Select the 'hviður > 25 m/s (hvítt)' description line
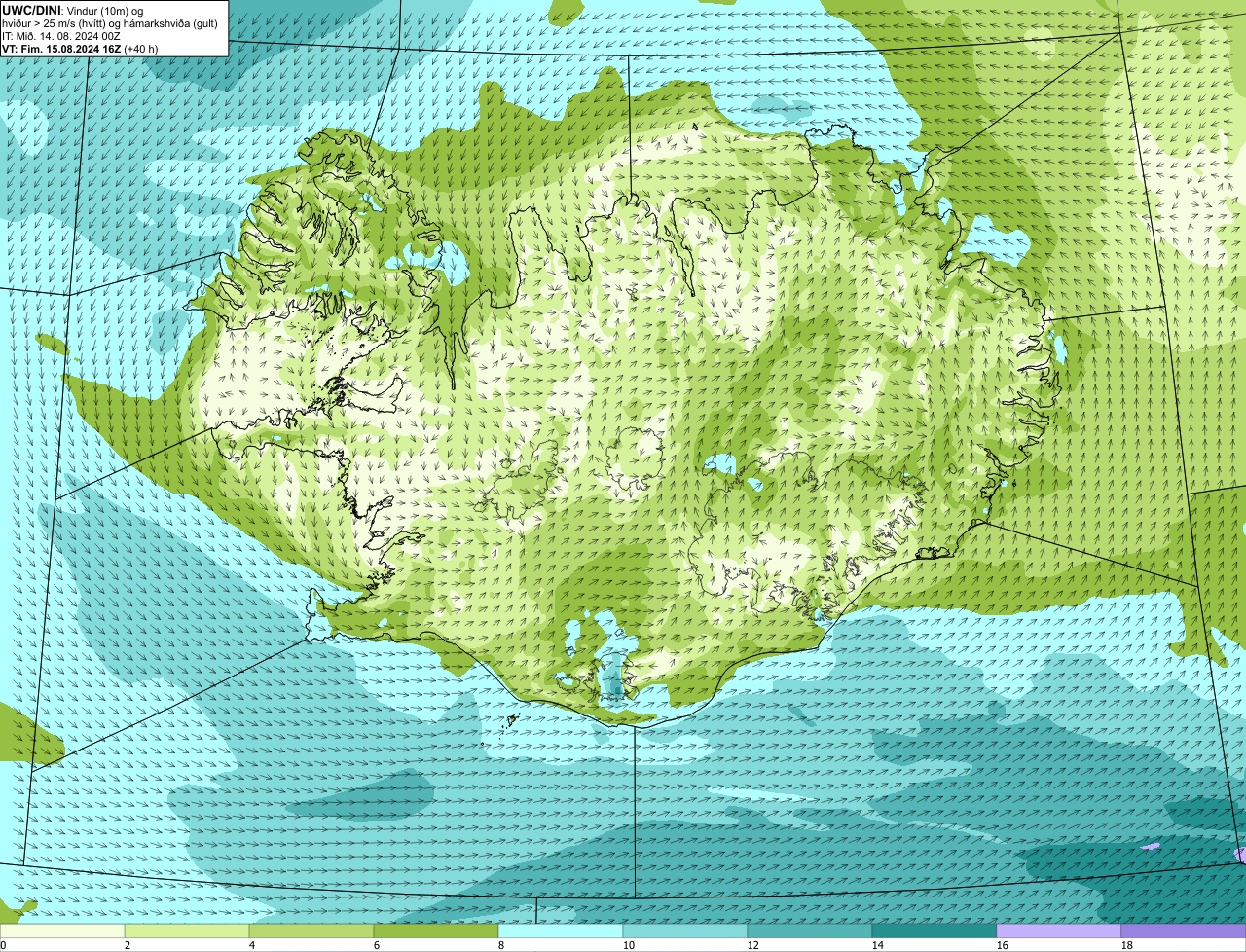Image resolution: width=1246 pixels, height=952 pixels. [110, 23]
